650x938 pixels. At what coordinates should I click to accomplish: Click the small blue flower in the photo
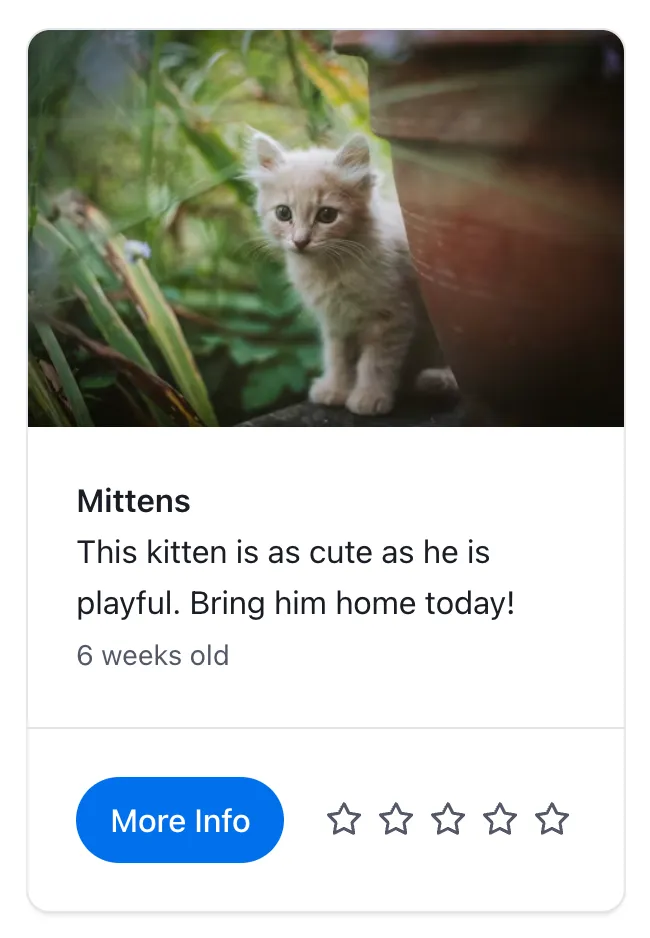coord(138,250)
